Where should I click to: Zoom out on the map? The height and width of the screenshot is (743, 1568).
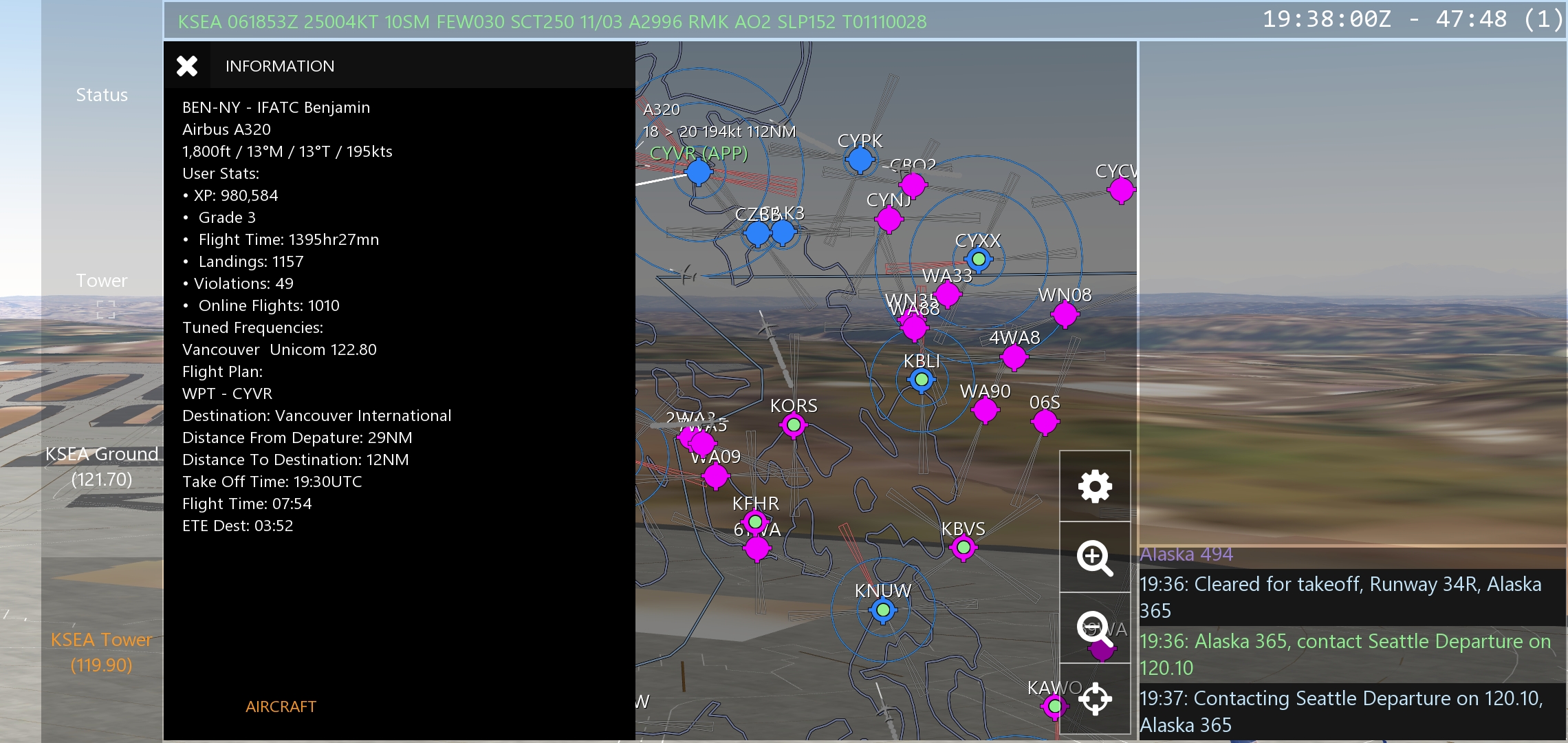pyautogui.click(x=1095, y=629)
